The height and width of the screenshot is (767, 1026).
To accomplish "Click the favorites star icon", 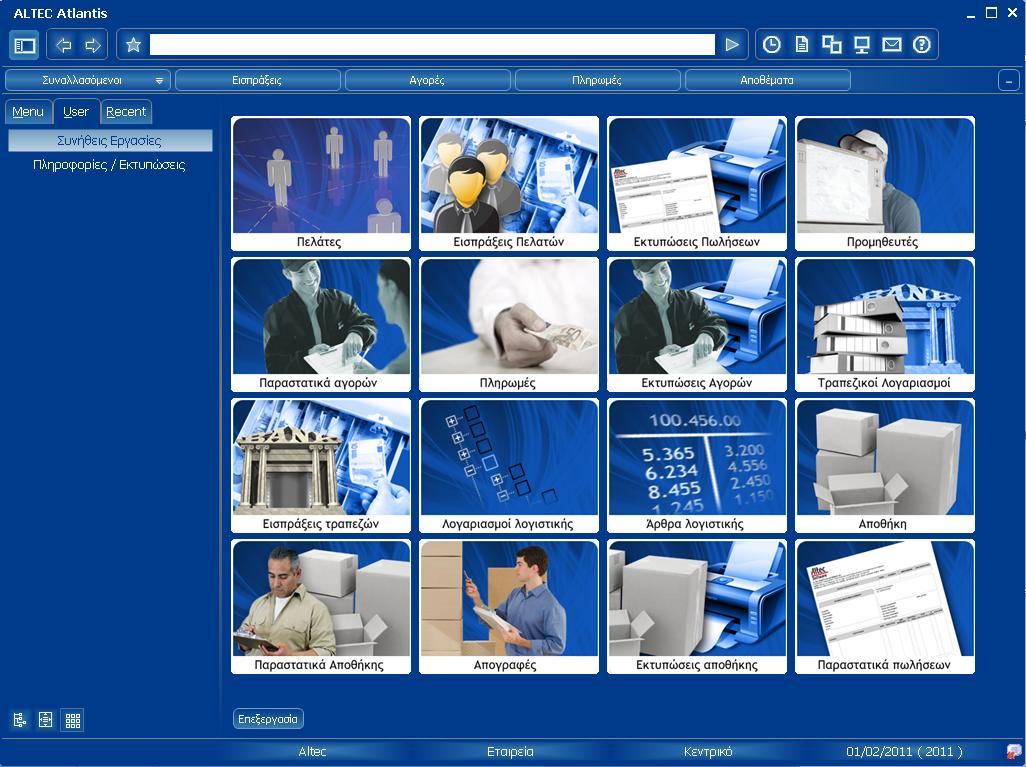I will [x=133, y=45].
